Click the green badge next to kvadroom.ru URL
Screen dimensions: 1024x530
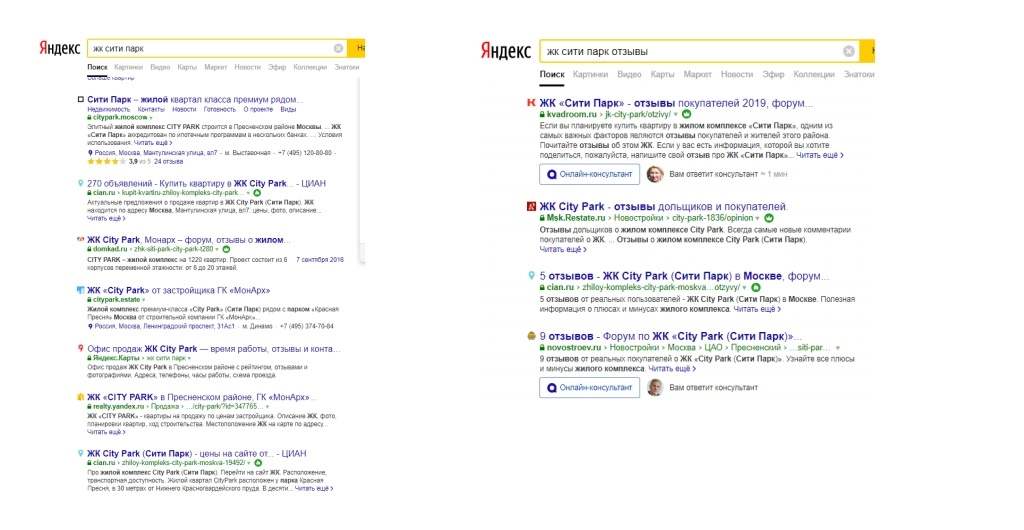pyautogui.click(x=686, y=114)
